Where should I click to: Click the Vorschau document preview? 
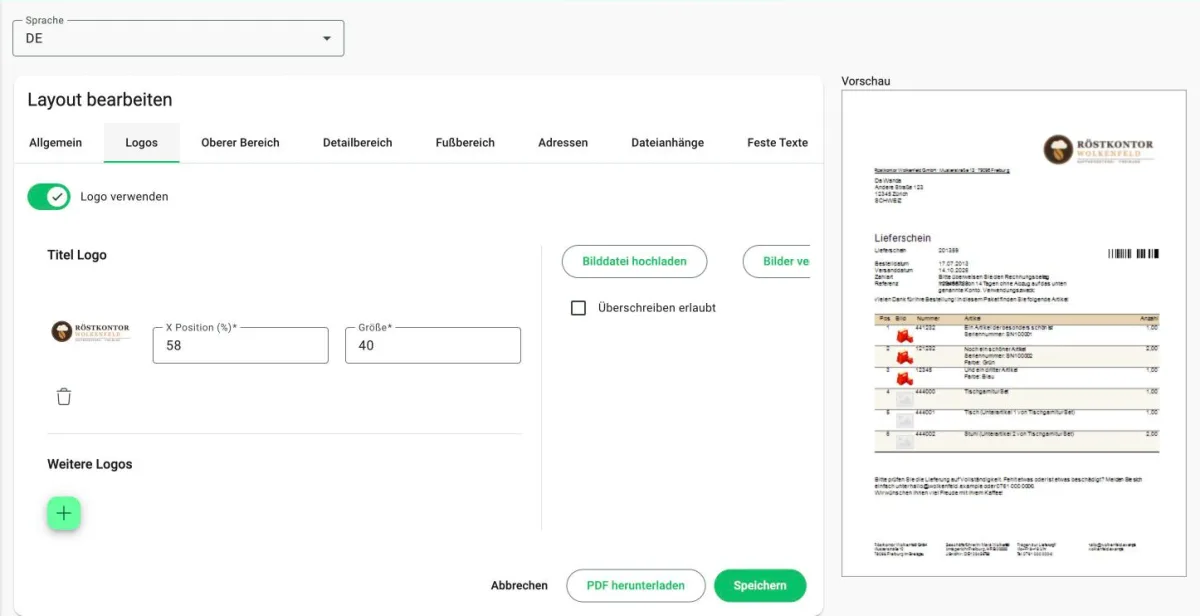tap(1015, 333)
